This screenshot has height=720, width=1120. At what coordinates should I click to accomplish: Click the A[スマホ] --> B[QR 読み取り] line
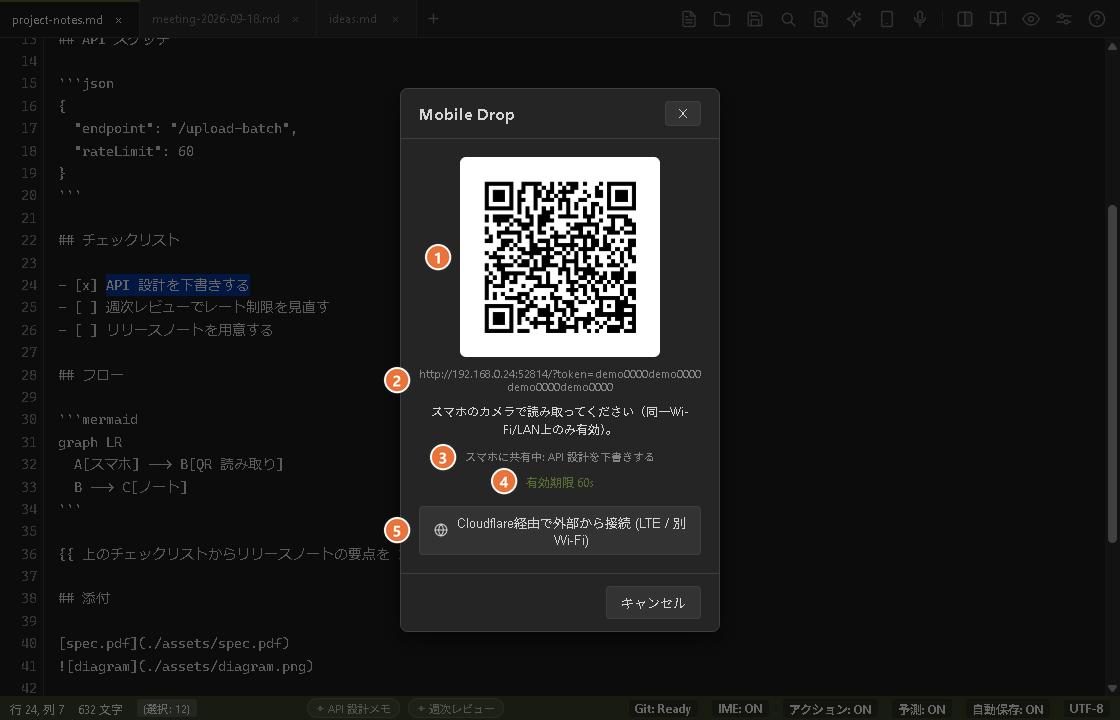[179, 464]
